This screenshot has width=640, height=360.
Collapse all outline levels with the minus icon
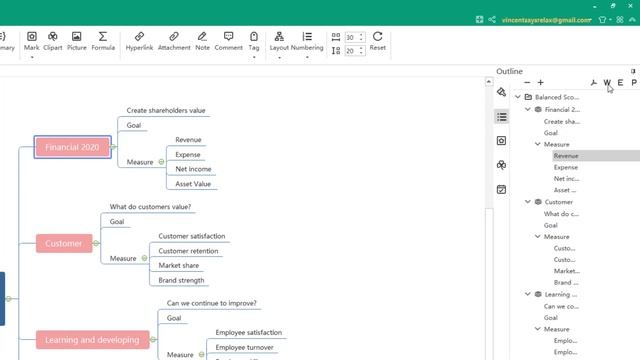coord(527,82)
